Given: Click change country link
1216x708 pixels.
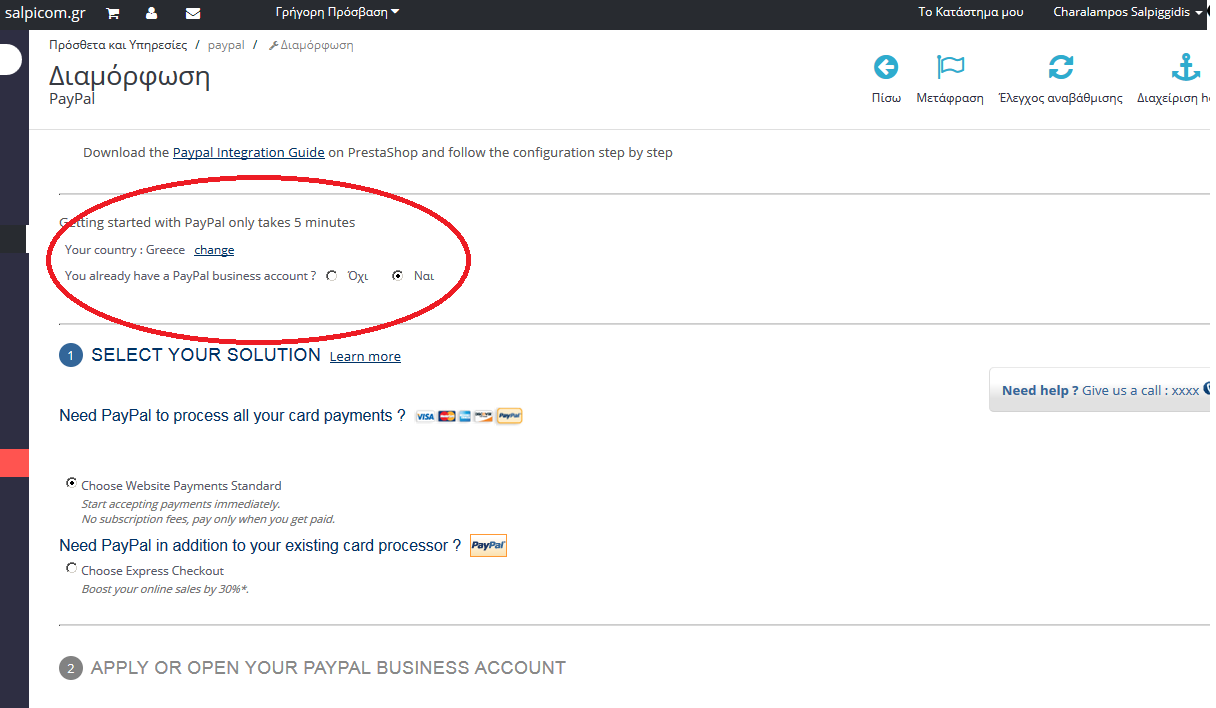Looking at the screenshot, I should point(214,250).
